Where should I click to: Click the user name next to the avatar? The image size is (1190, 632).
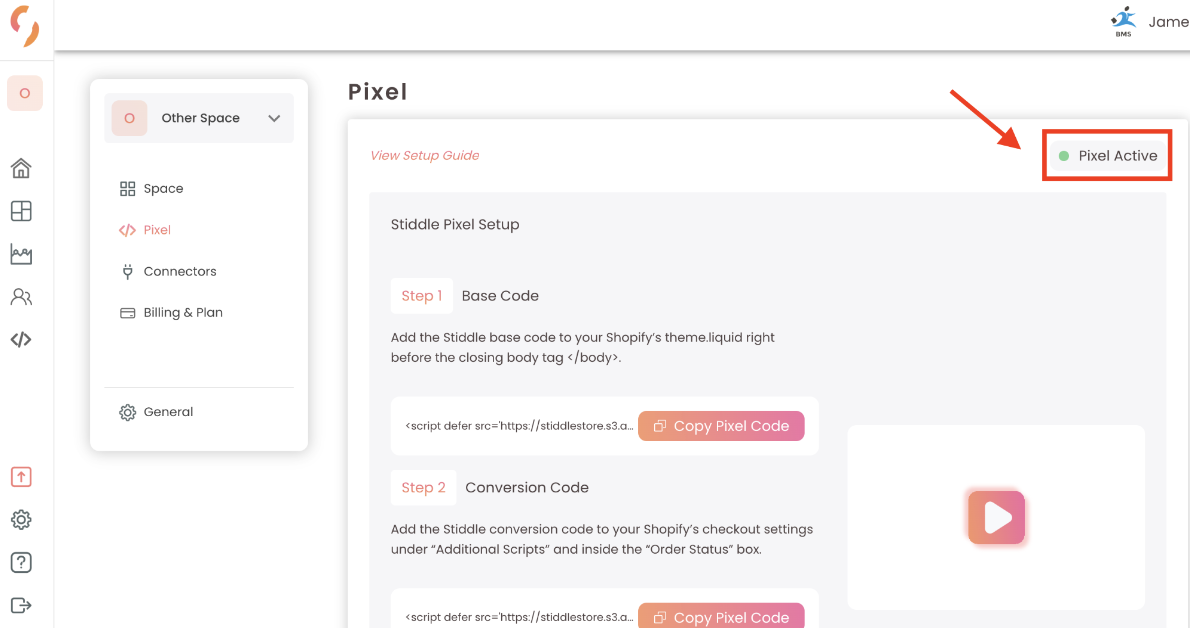pos(1169,22)
